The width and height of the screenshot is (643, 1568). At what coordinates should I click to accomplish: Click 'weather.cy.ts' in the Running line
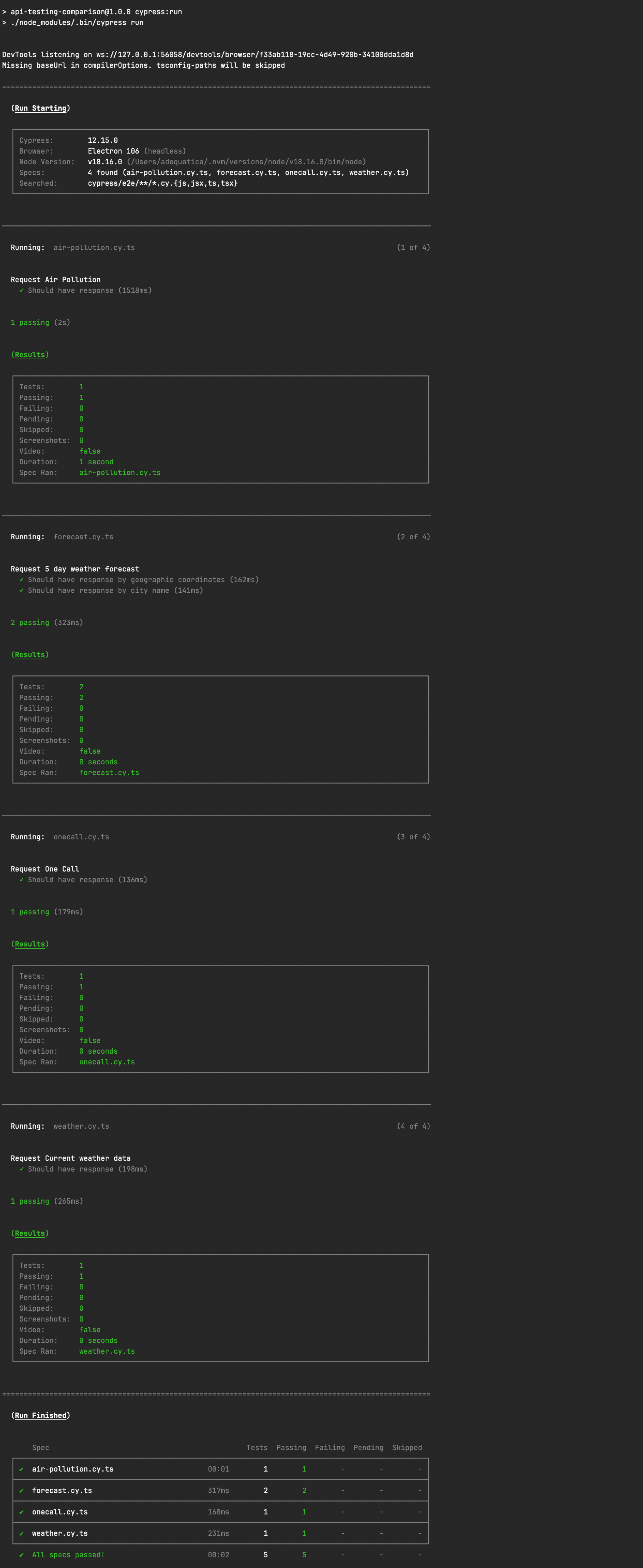(x=81, y=1126)
